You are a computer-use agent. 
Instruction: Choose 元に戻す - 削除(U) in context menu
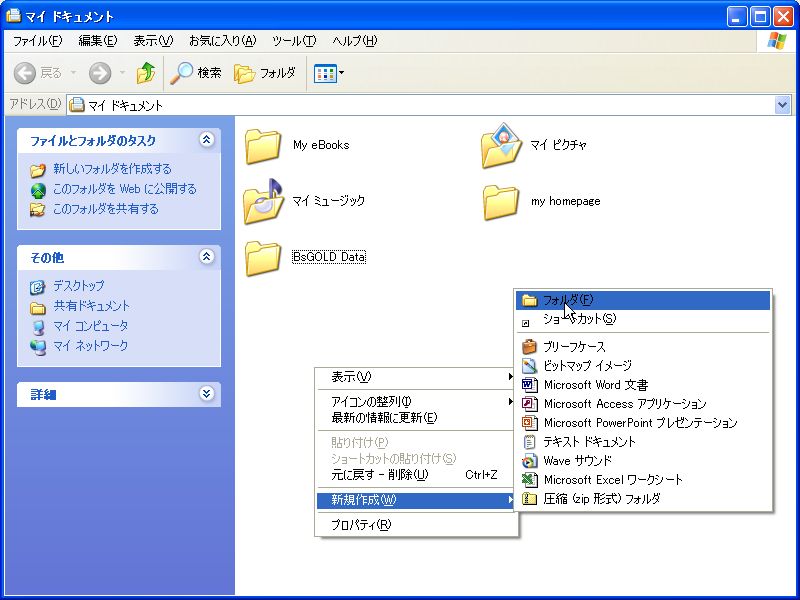[x=415, y=474]
